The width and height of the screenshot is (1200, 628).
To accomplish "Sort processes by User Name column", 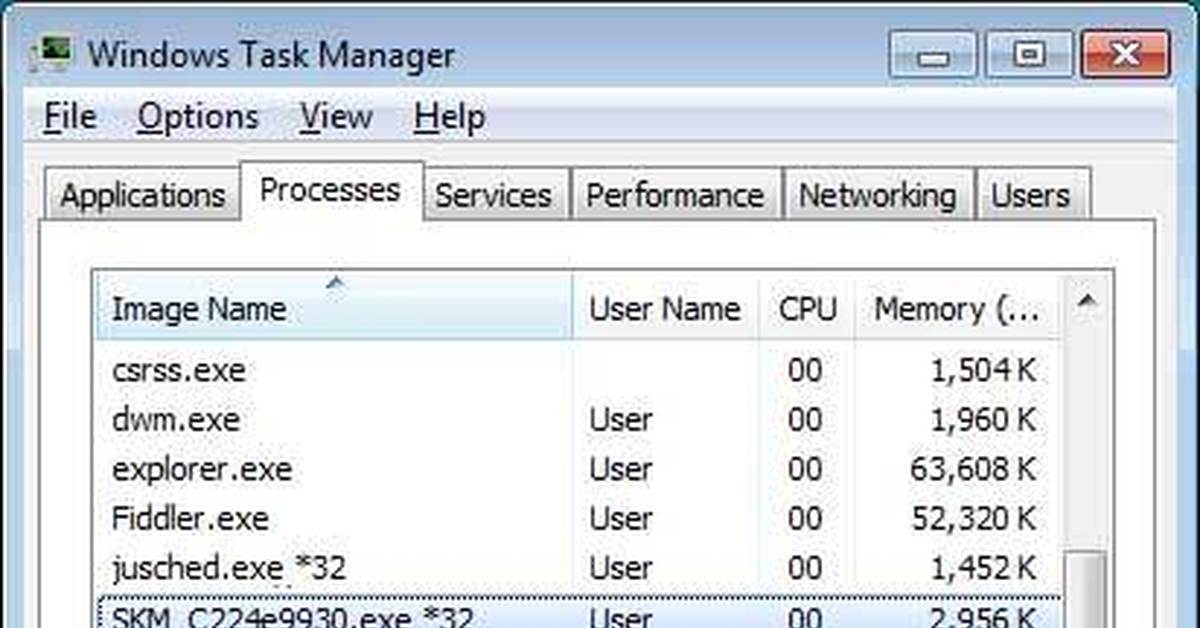I will tap(665, 309).
